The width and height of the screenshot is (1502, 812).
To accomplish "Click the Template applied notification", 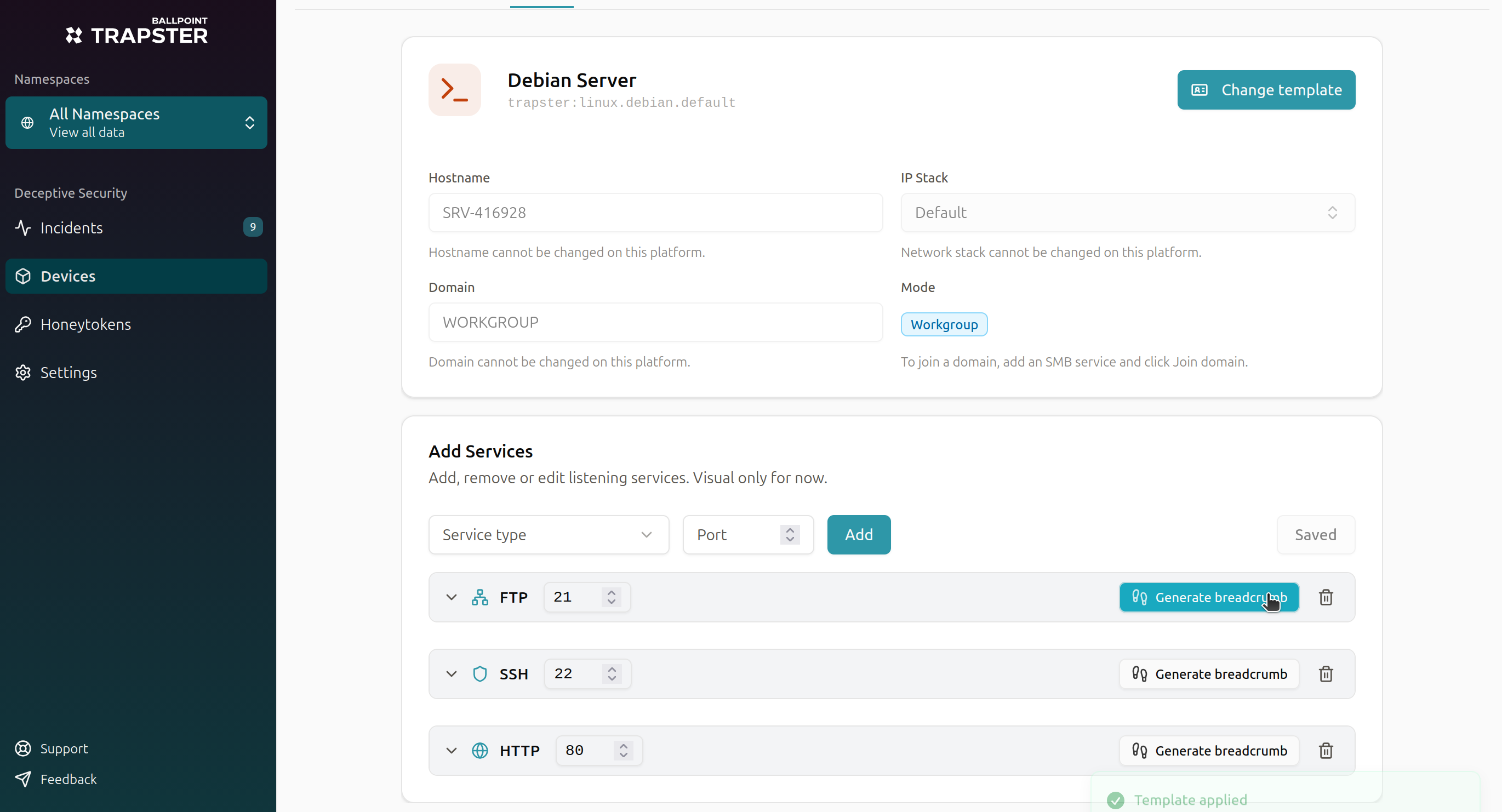I will [x=1284, y=793].
